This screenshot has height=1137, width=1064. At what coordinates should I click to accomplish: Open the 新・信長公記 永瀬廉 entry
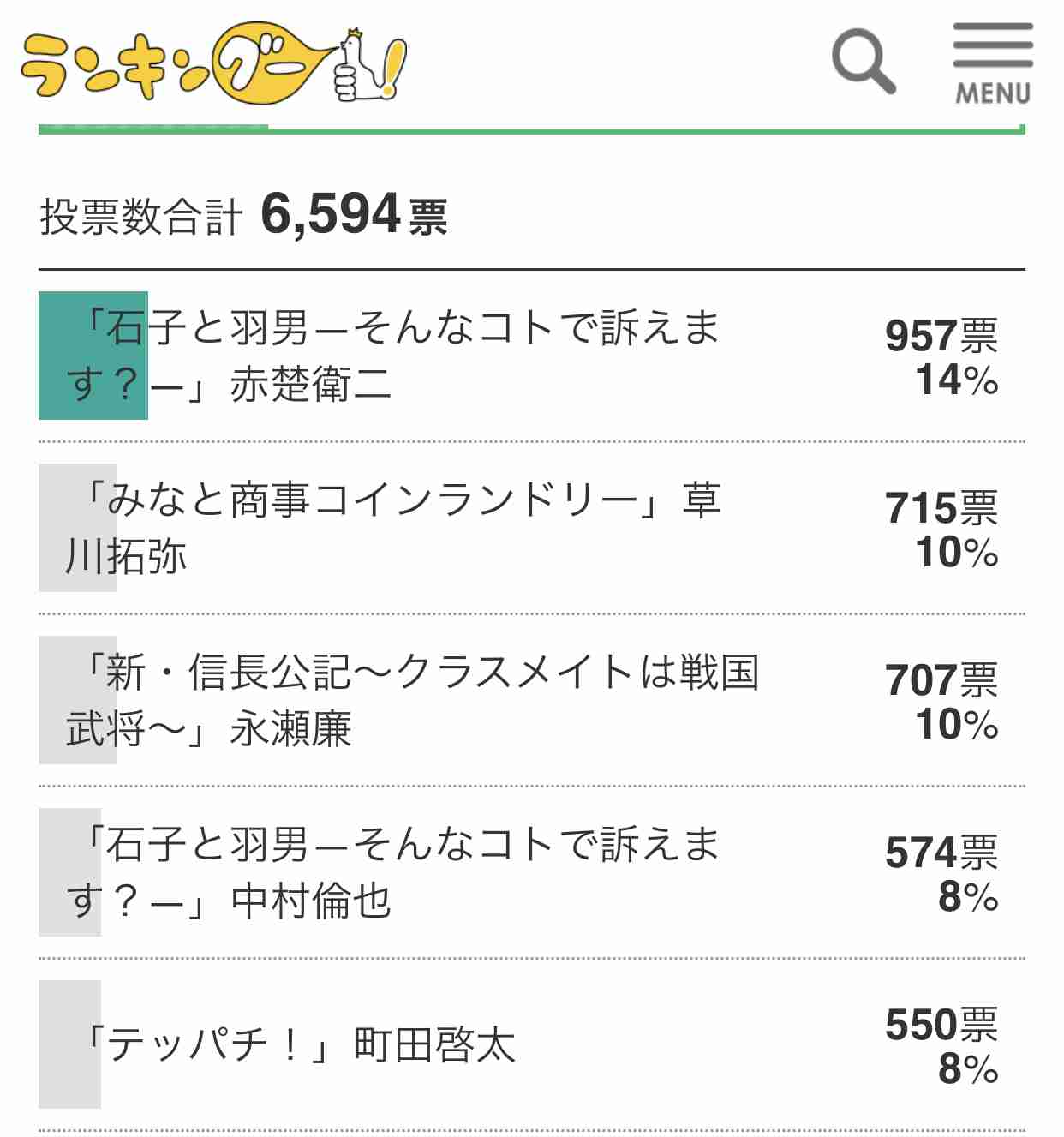coord(532,700)
